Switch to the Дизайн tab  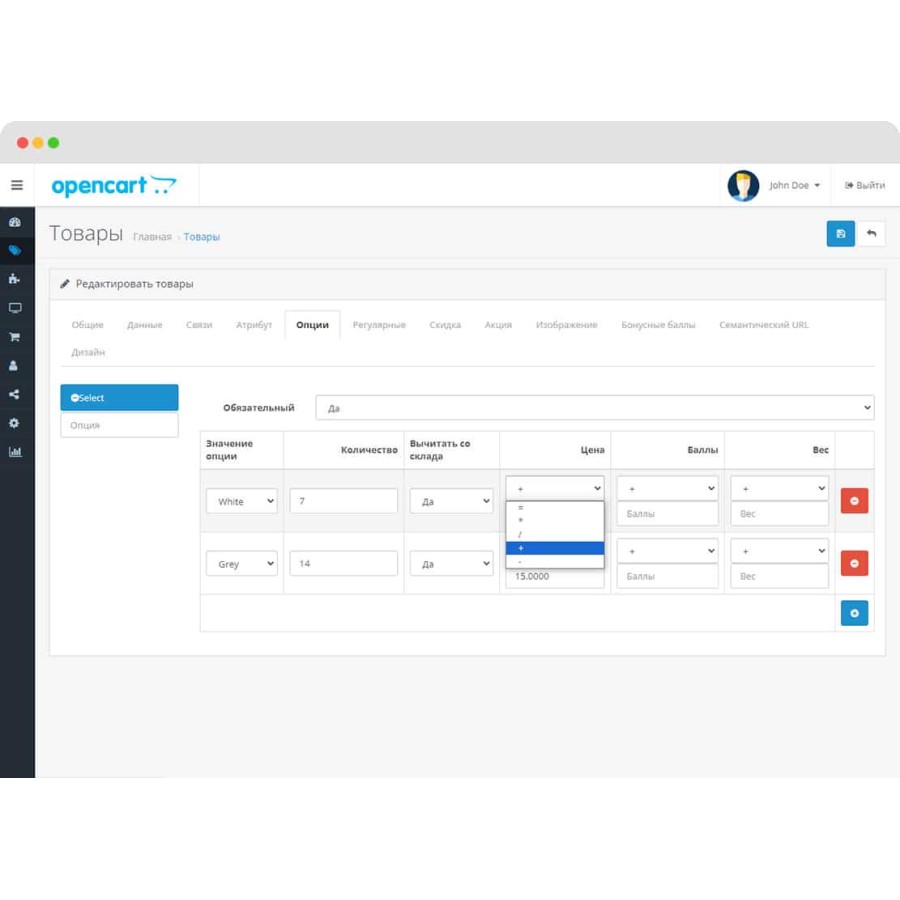88,352
